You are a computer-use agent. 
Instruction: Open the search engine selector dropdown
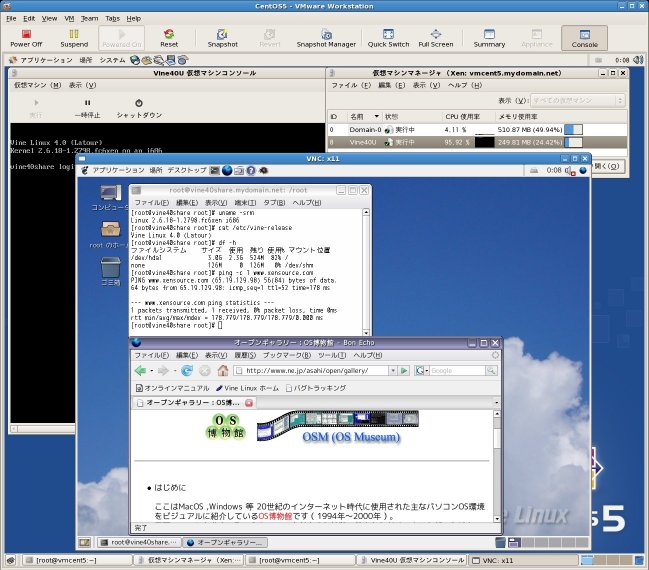click(422, 370)
